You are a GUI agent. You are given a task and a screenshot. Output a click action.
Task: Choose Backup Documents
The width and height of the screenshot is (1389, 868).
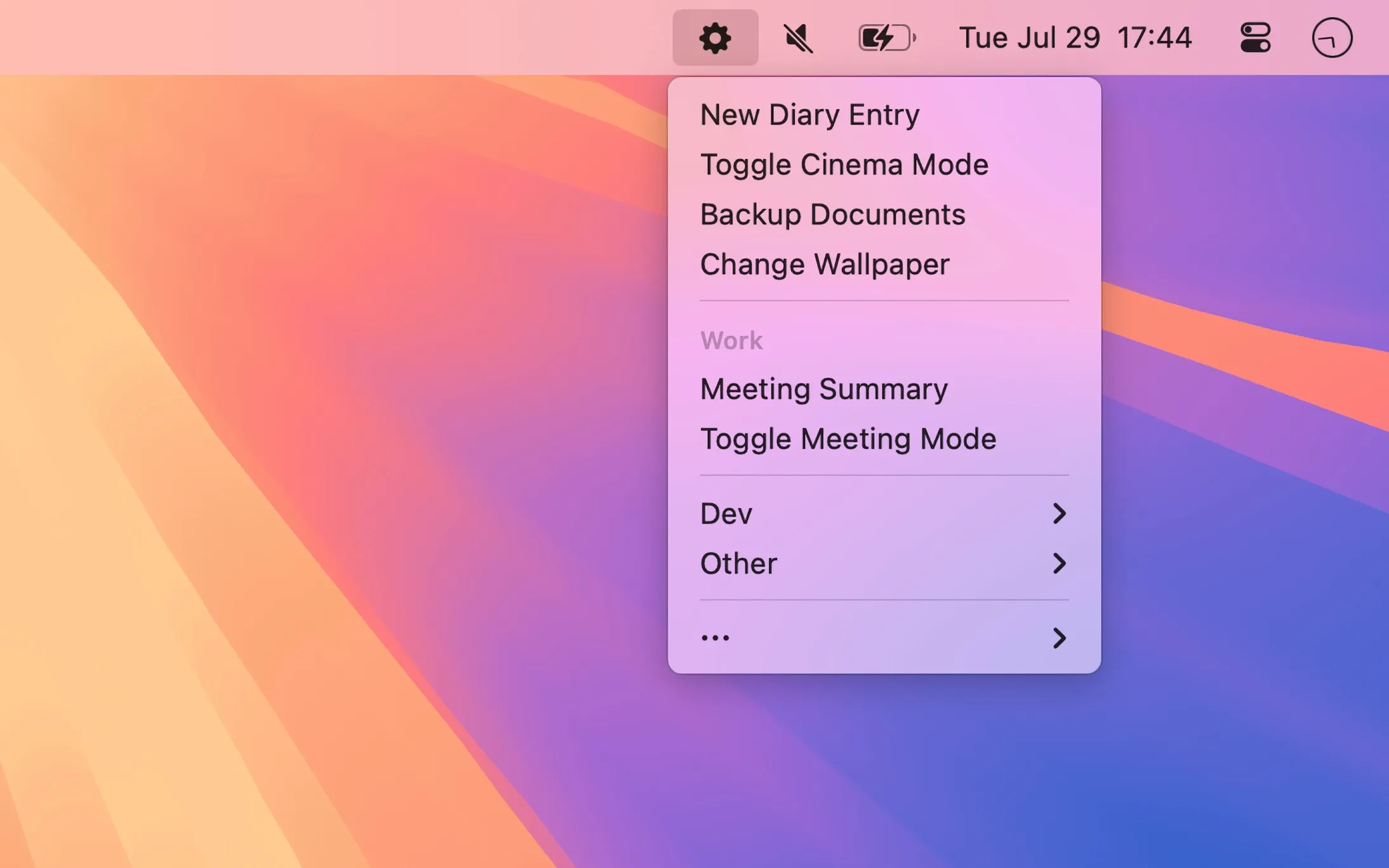[x=832, y=214]
